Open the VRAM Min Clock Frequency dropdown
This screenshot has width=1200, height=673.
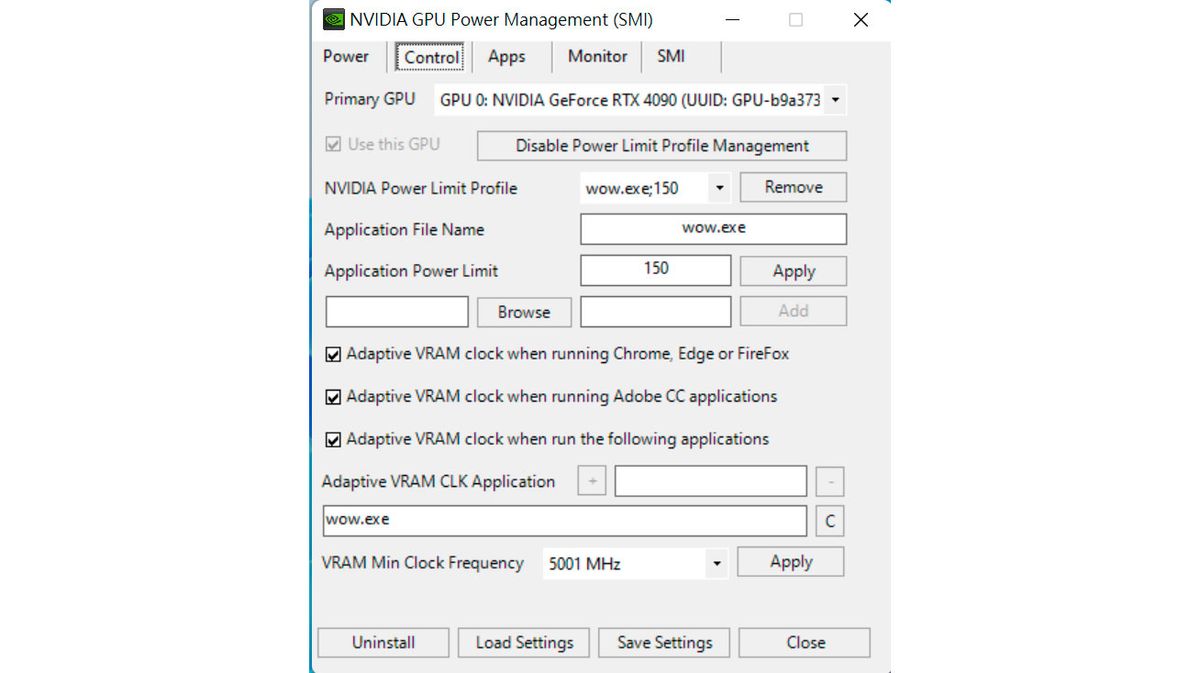(x=635, y=564)
